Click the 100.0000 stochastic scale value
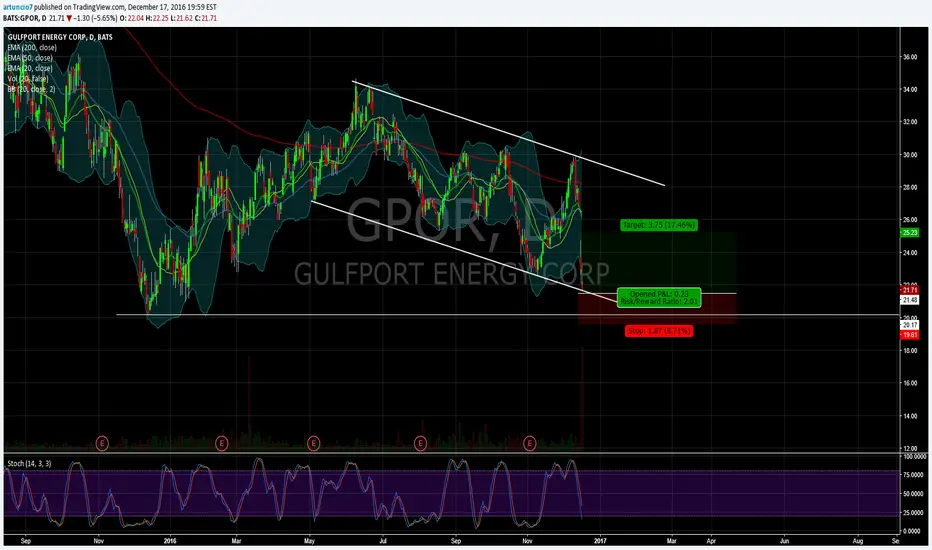932x550 pixels. coord(915,457)
